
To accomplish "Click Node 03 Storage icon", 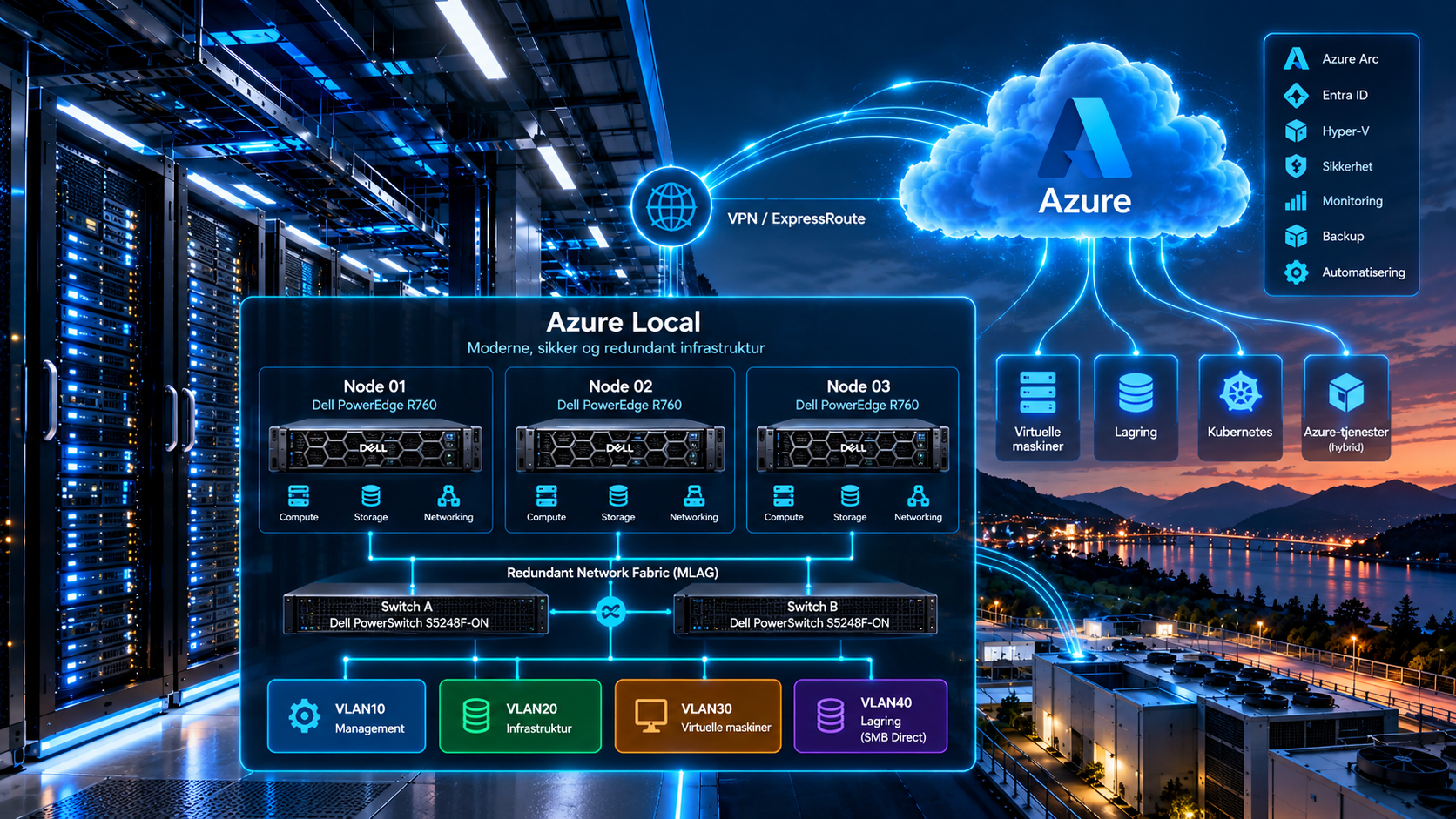I will 850,496.
